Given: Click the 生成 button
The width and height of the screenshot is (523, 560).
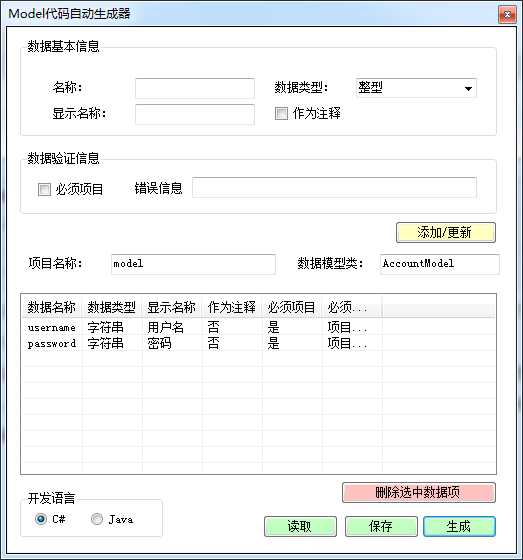Looking at the screenshot, I should (x=459, y=526).
